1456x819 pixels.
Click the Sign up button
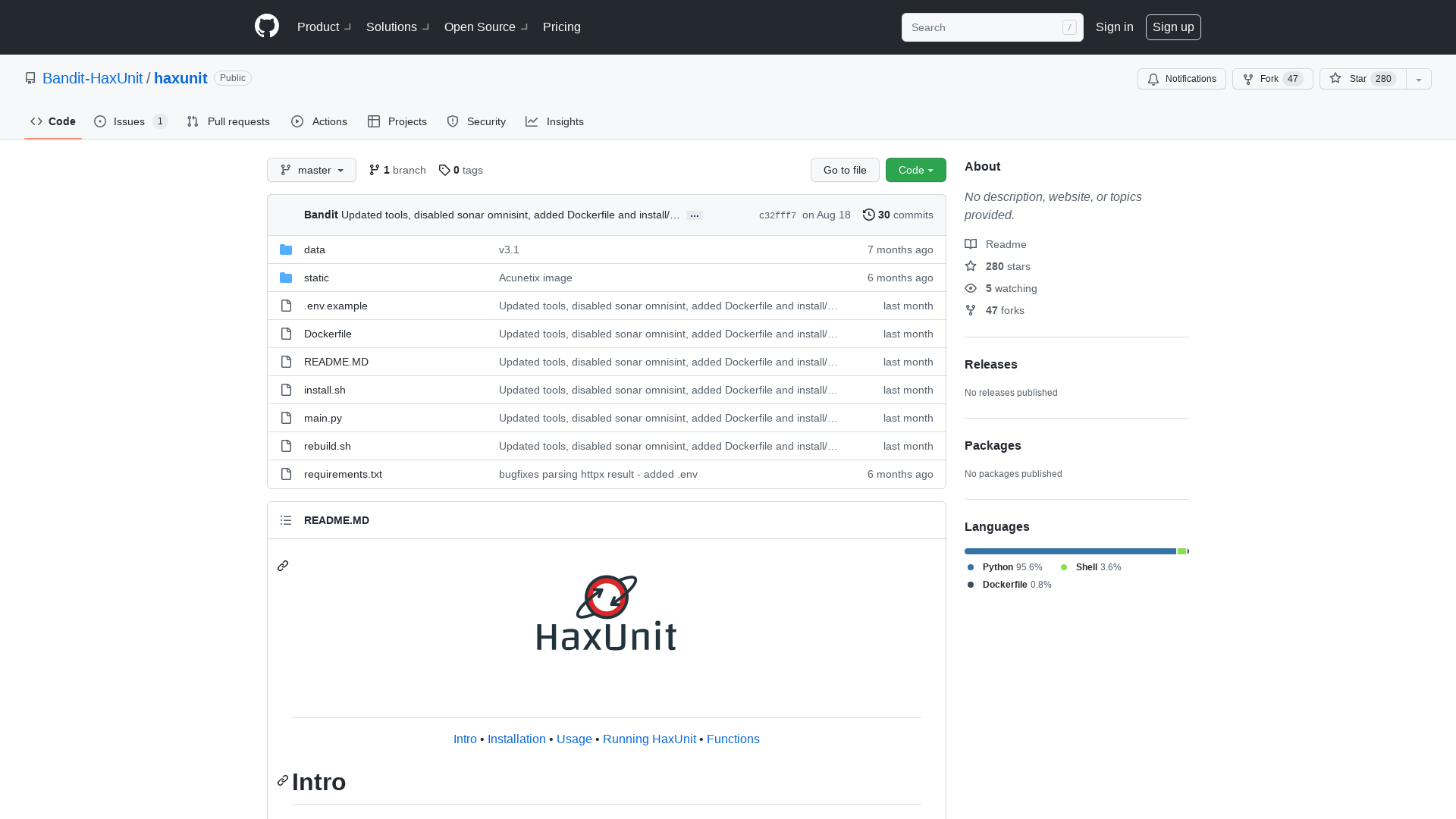coord(1173,27)
